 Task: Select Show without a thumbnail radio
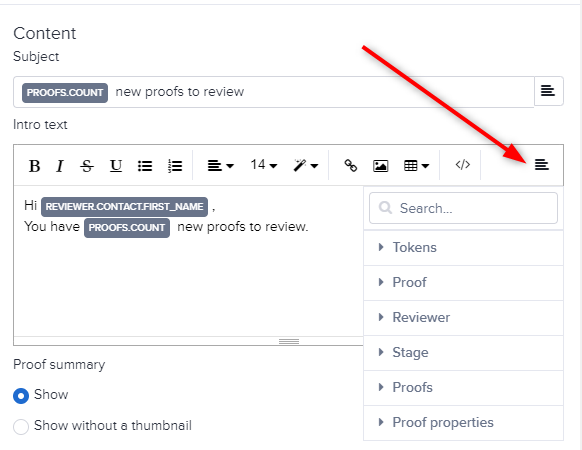pyautogui.click(x=21, y=427)
